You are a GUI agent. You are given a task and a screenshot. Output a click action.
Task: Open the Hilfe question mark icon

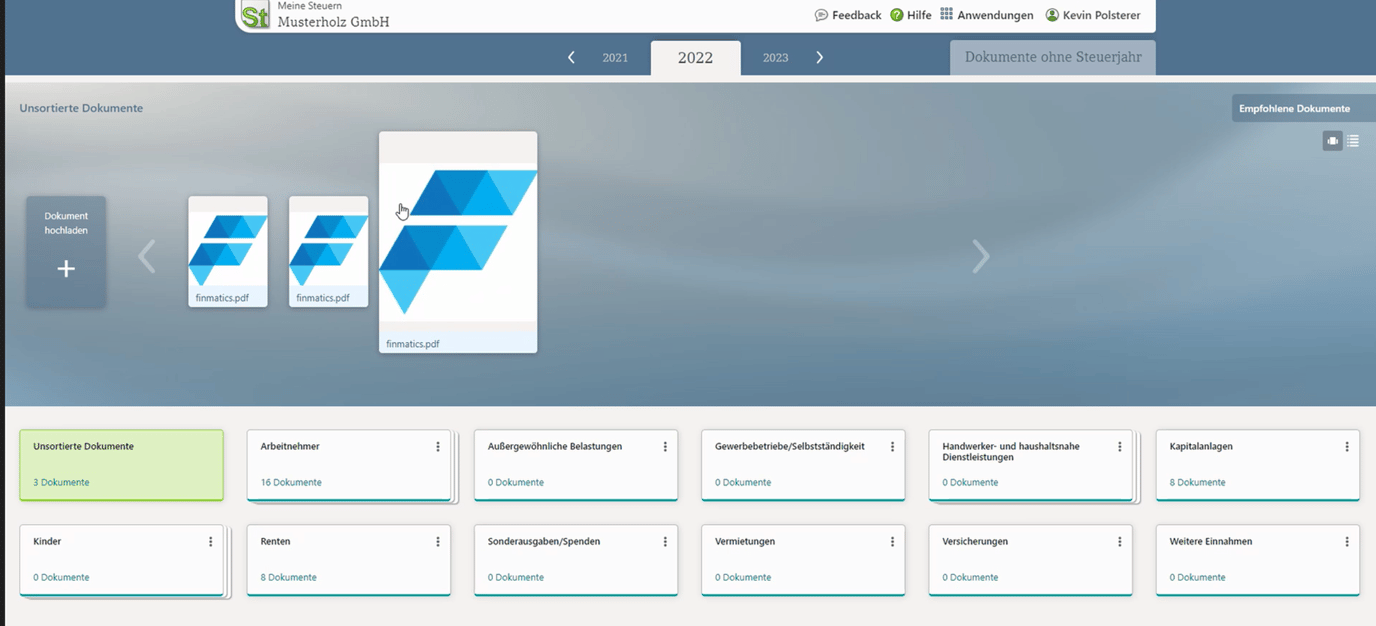(896, 15)
